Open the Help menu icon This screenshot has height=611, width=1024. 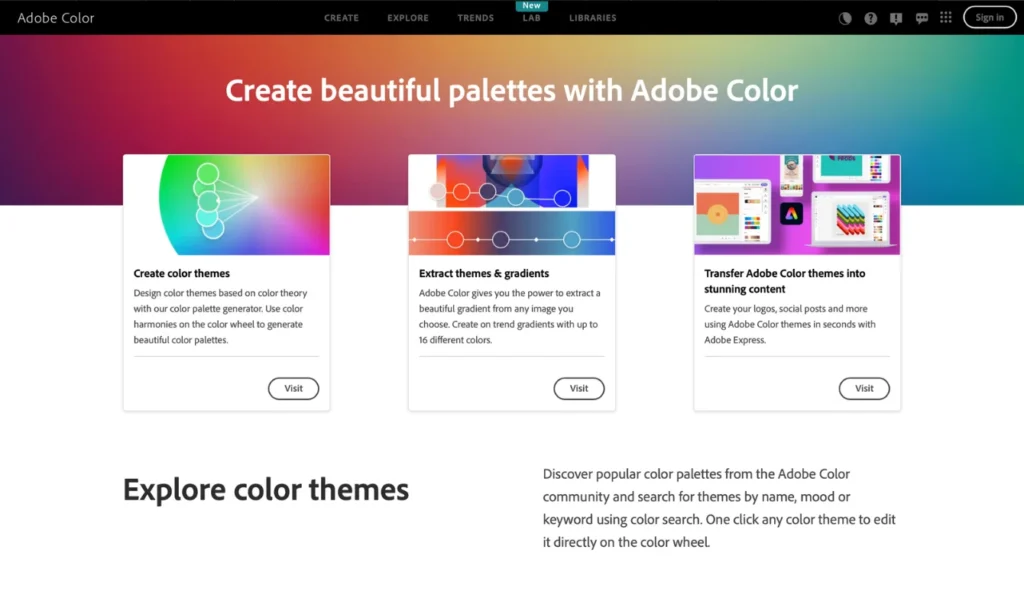870,17
